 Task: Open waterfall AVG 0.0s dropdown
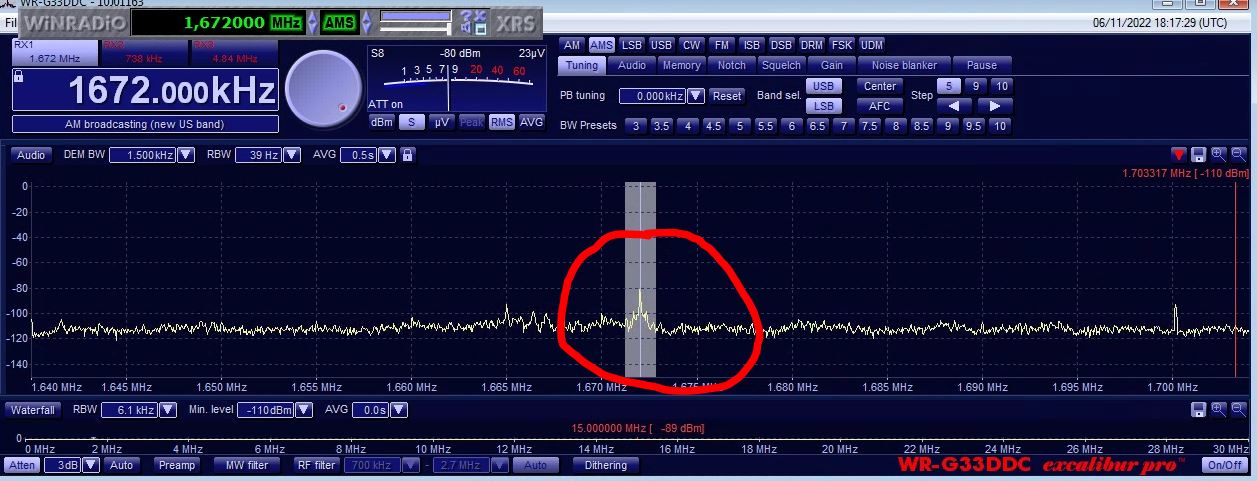[x=398, y=410]
